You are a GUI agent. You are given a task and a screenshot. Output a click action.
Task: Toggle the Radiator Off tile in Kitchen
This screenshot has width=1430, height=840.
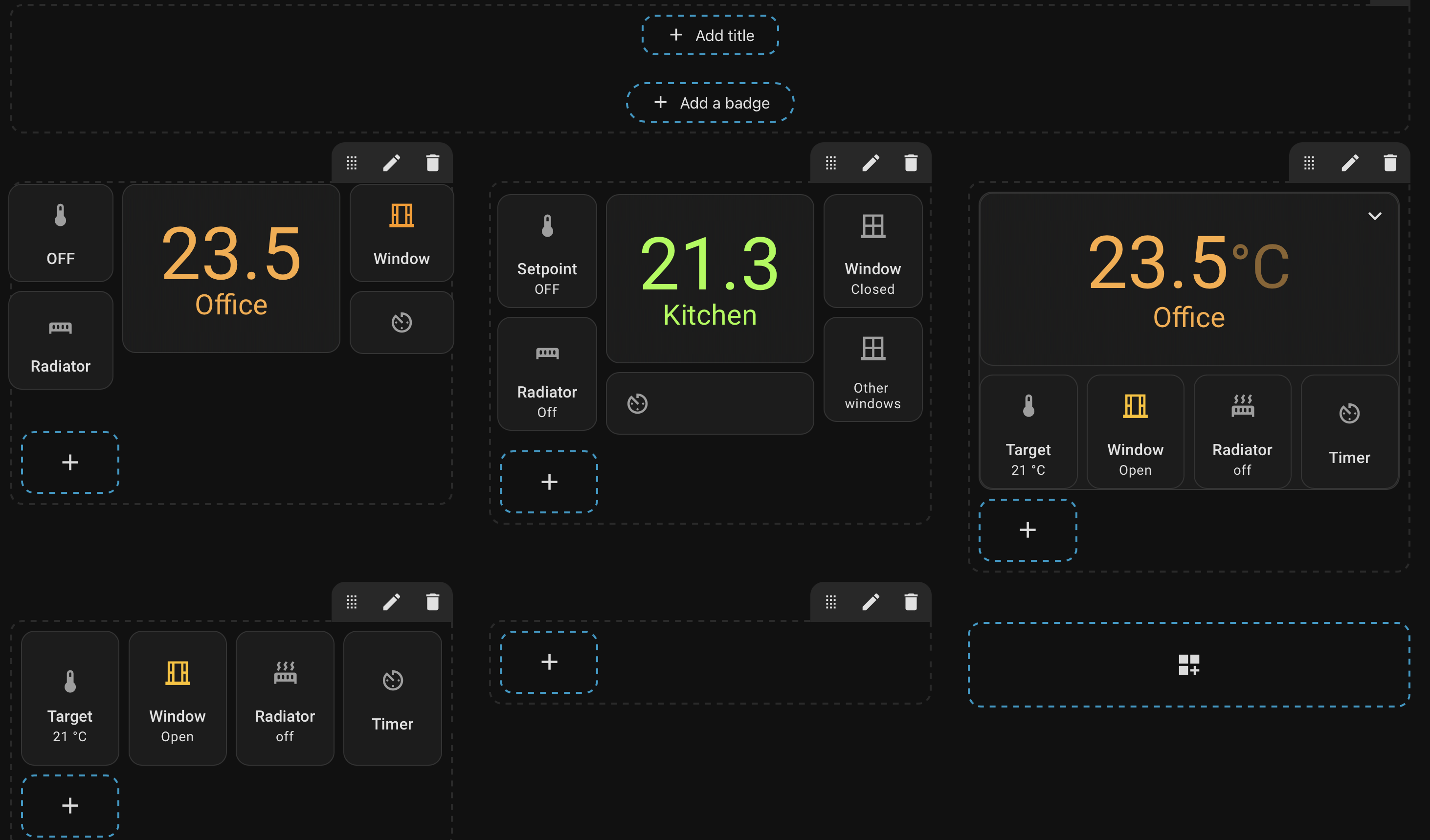tap(546, 374)
